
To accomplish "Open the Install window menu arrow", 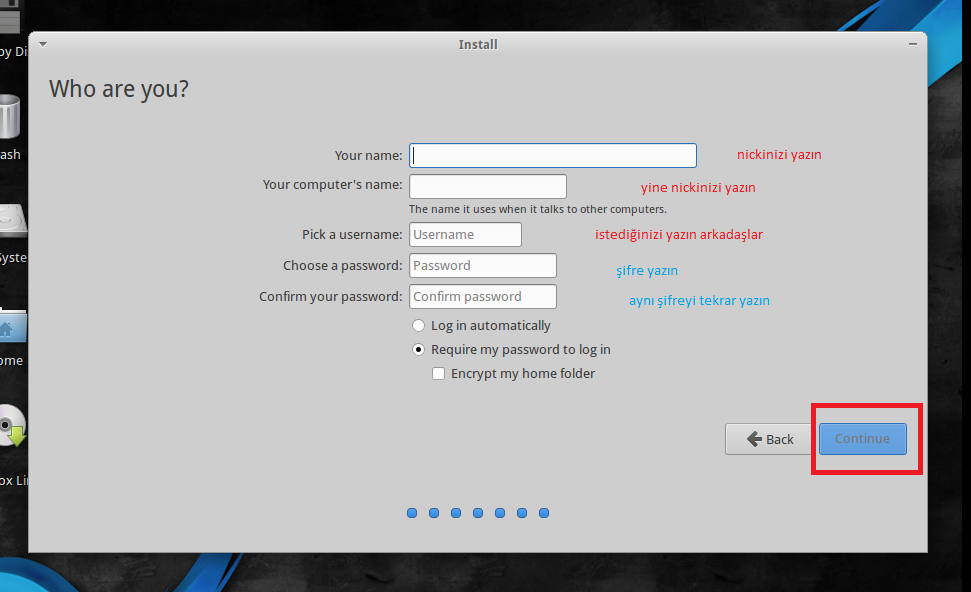I will [x=43, y=45].
